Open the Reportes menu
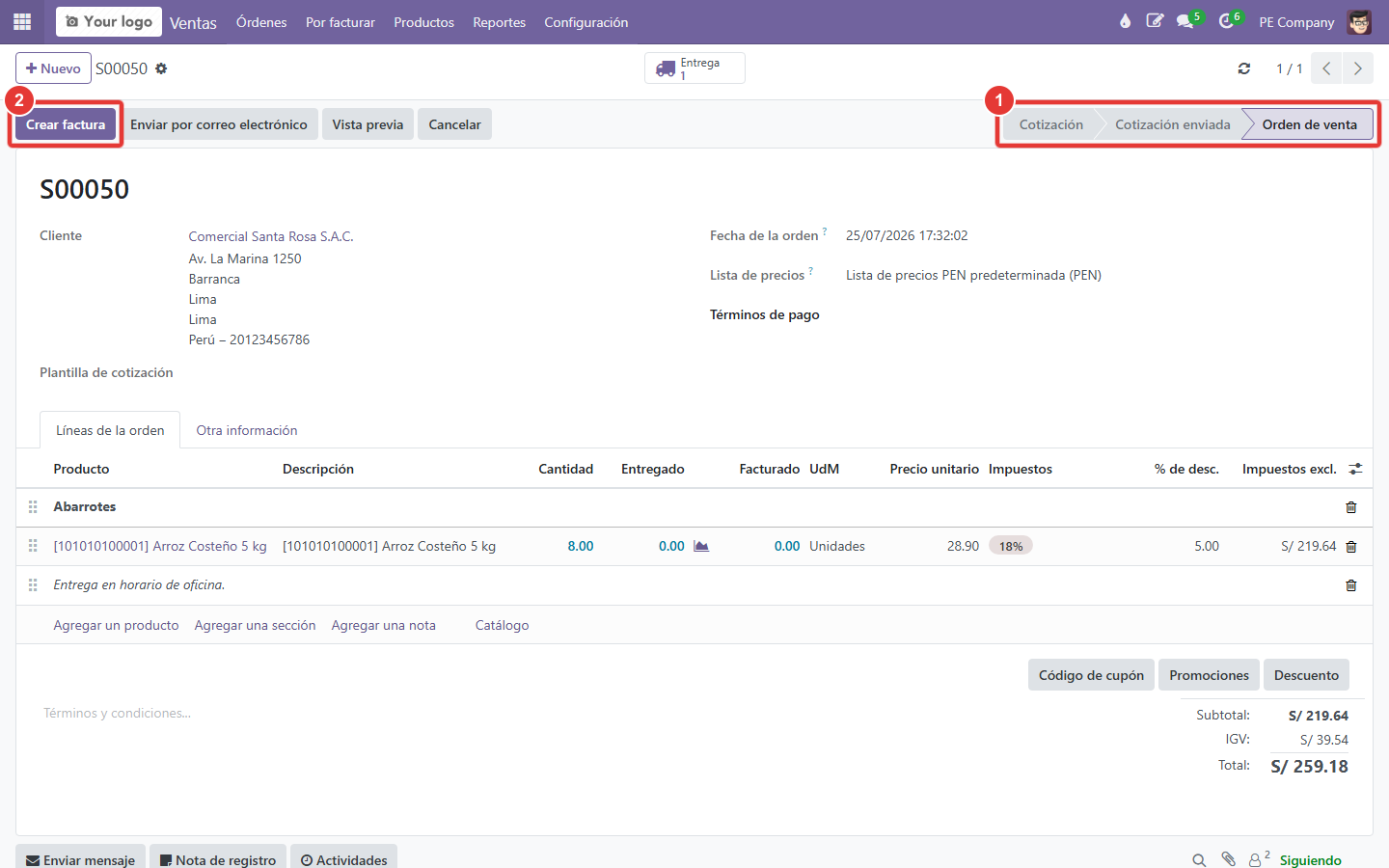Viewport: 1389px width, 868px height. click(x=499, y=22)
